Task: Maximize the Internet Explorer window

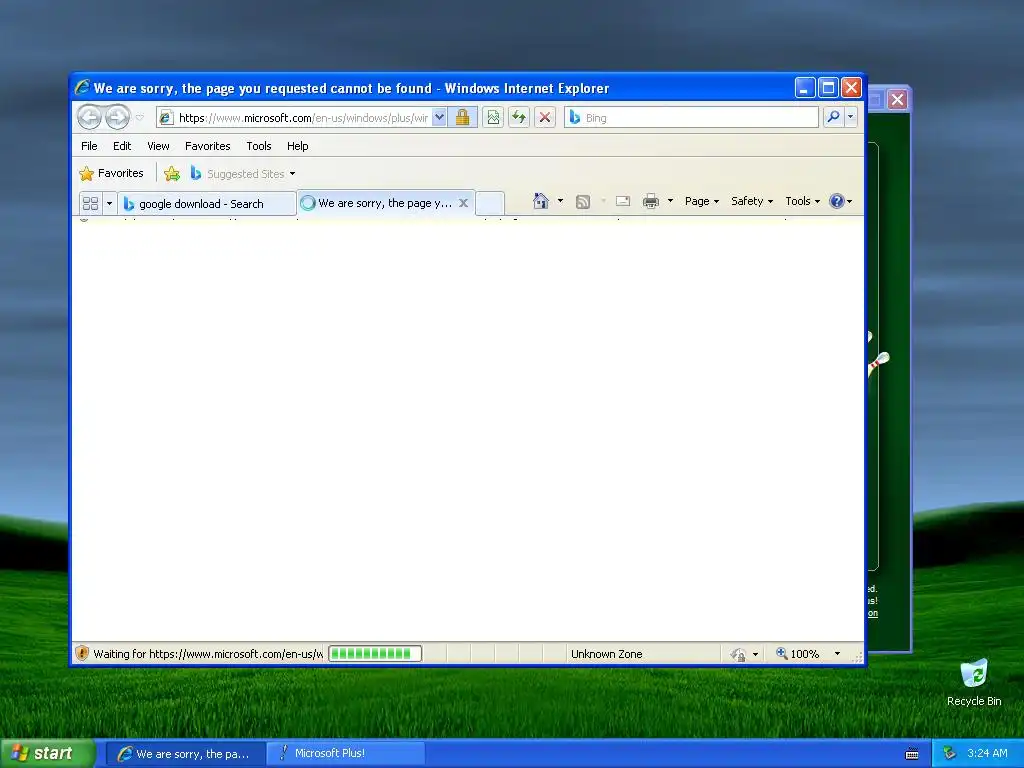Action: tap(828, 88)
